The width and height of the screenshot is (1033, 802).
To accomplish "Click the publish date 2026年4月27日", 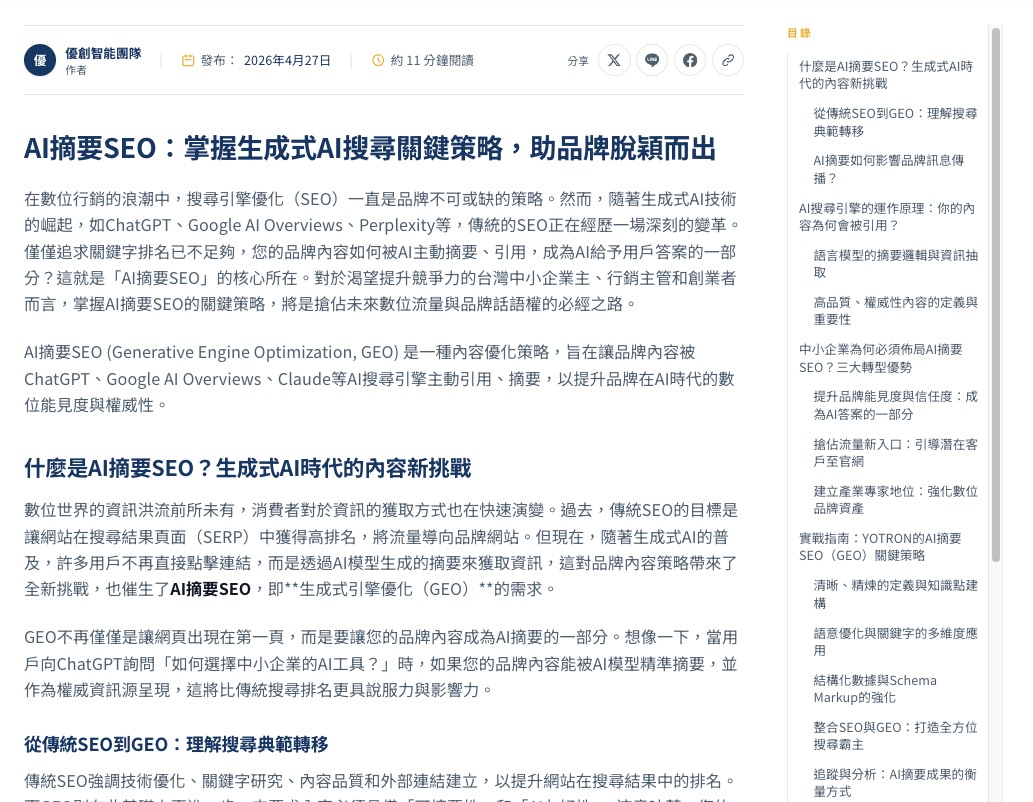I will click(x=287, y=61).
